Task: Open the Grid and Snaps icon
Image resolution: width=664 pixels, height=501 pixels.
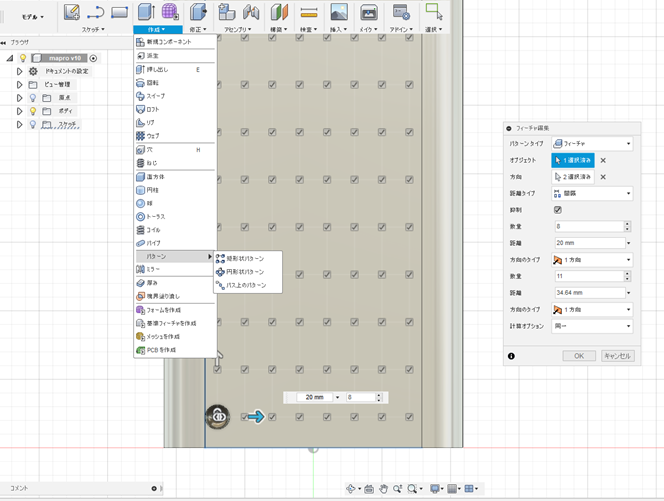Action: click(452, 489)
